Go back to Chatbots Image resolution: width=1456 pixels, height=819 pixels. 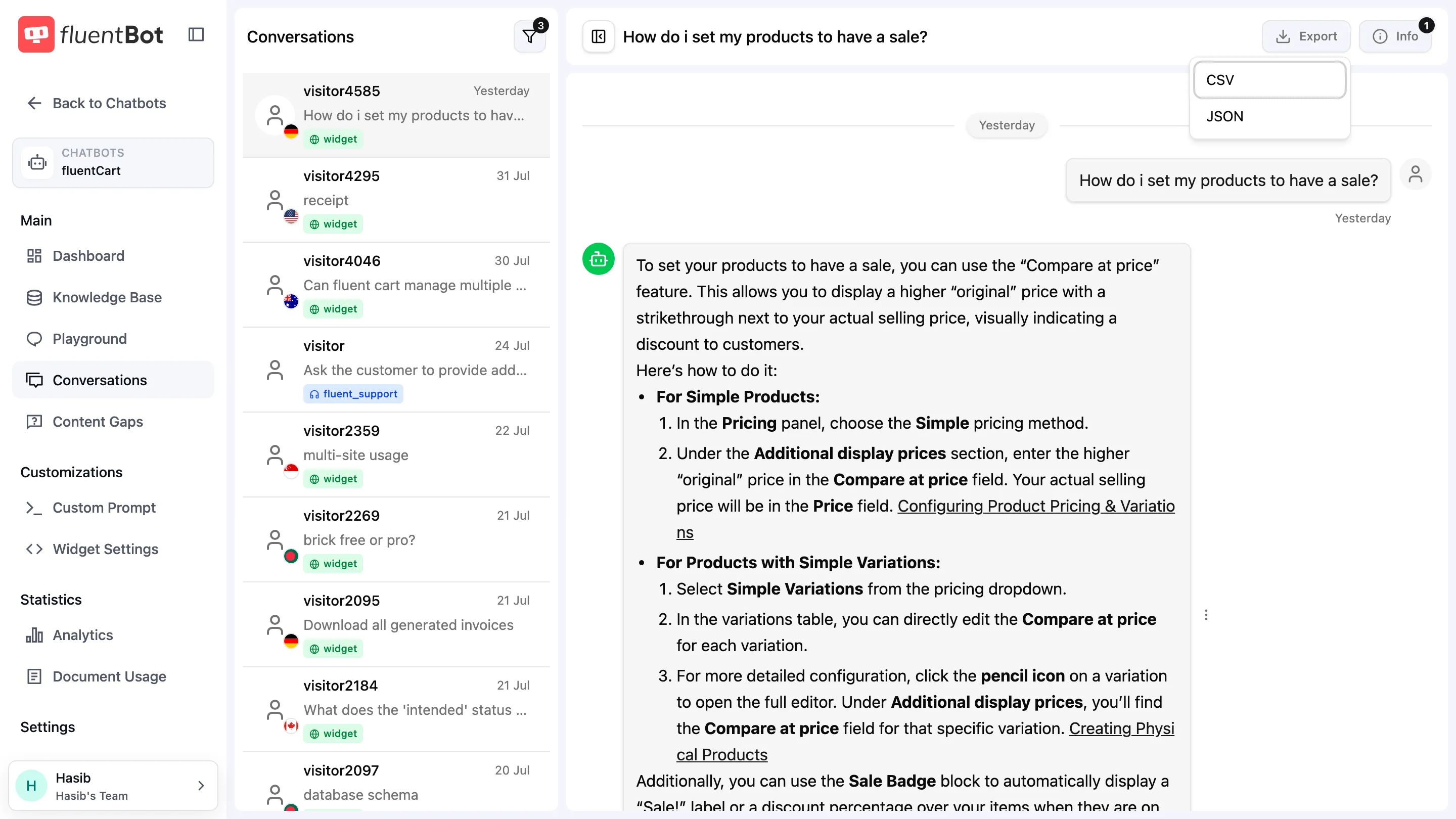[97, 103]
